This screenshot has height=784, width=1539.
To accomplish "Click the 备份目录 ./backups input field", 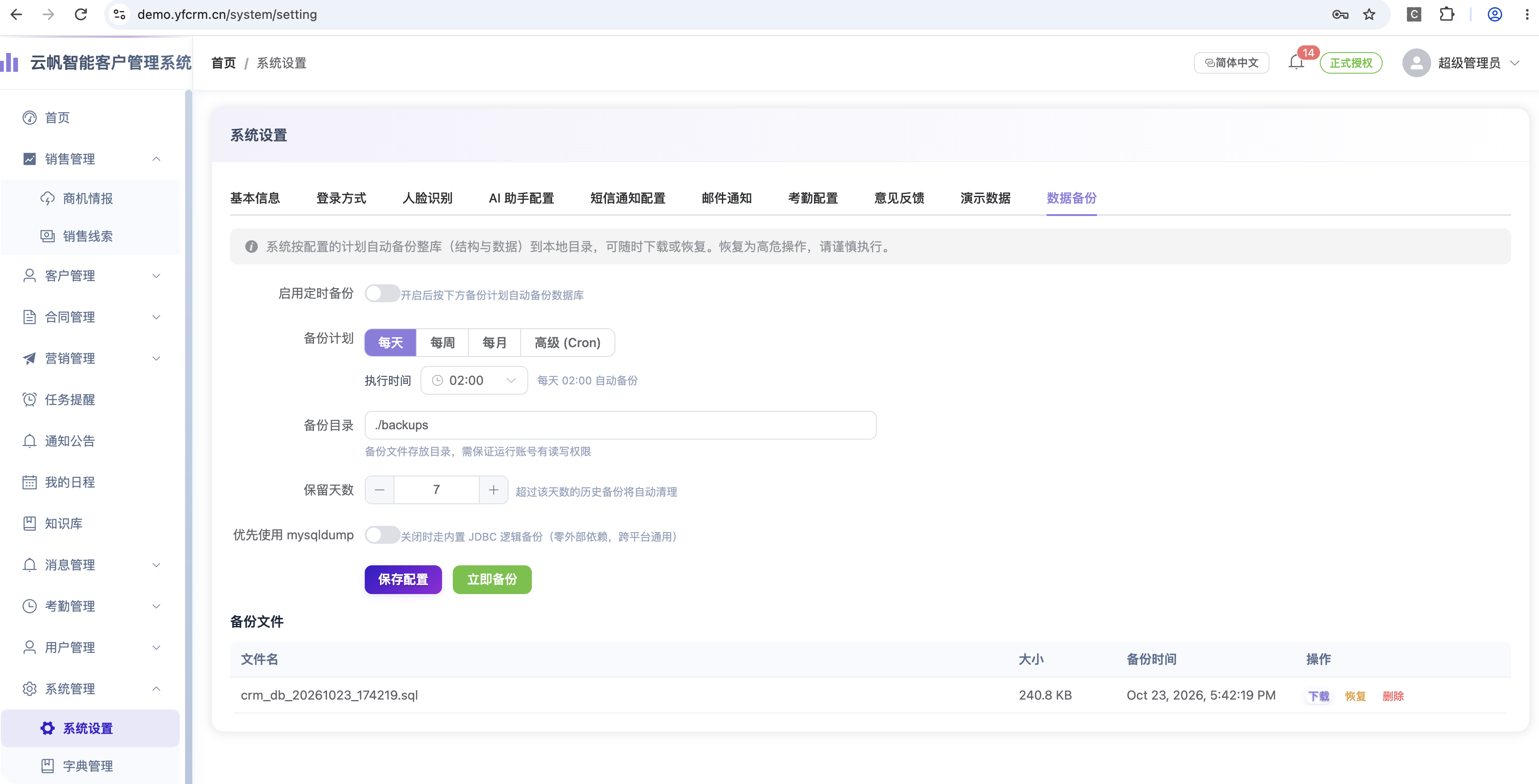I will tap(621, 425).
